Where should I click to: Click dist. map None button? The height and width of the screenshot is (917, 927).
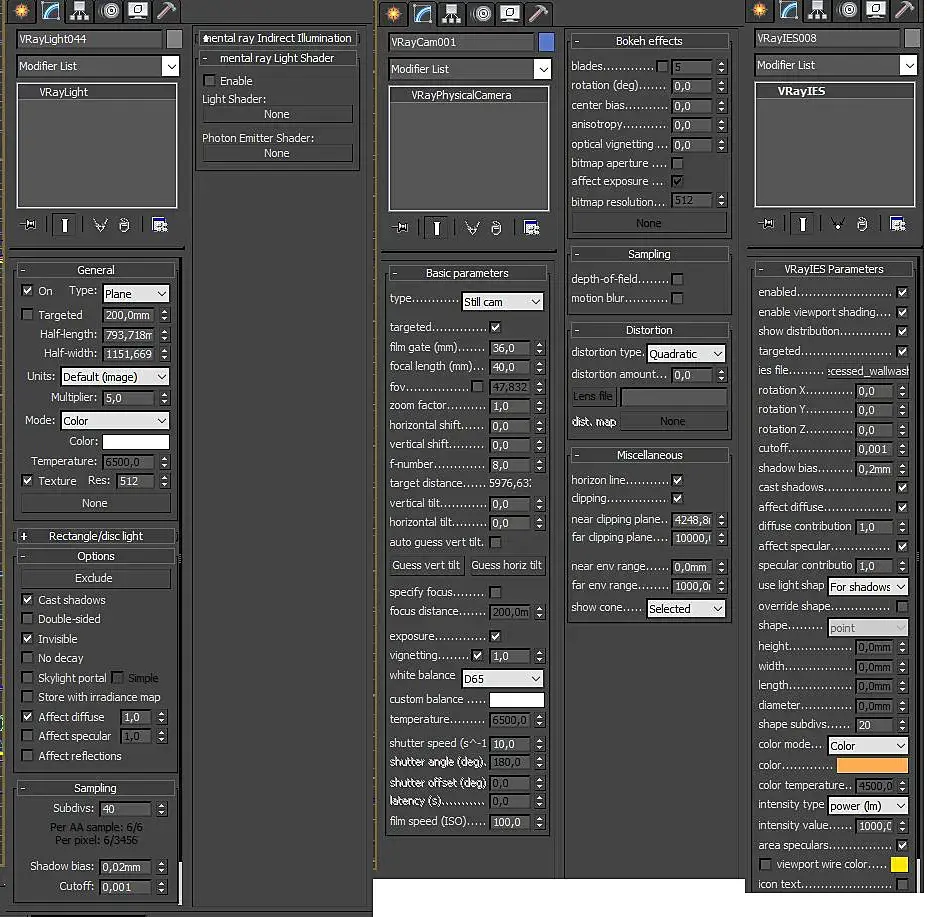(x=673, y=421)
